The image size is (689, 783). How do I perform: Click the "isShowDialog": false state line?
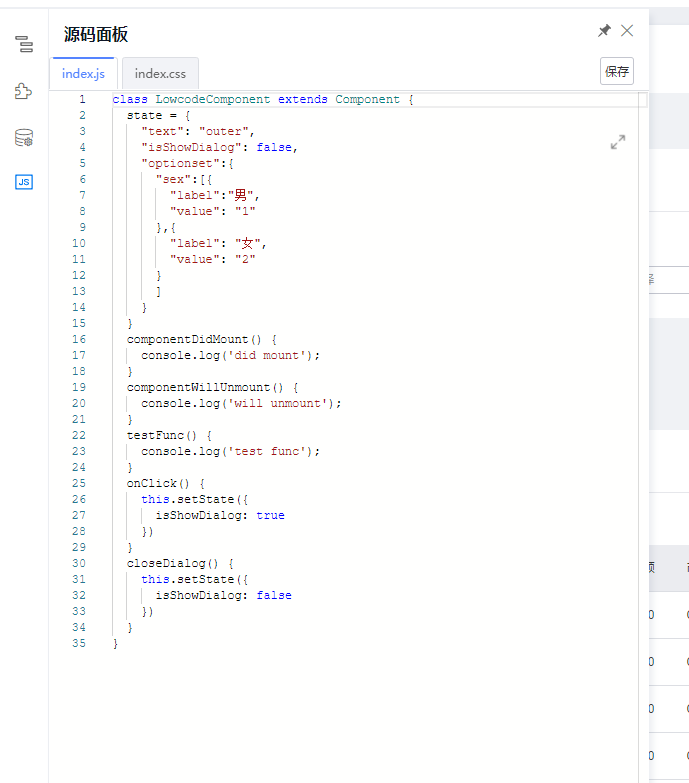220,147
